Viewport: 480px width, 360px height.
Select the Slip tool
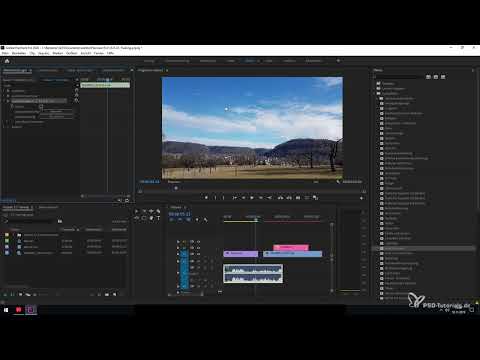point(137,218)
